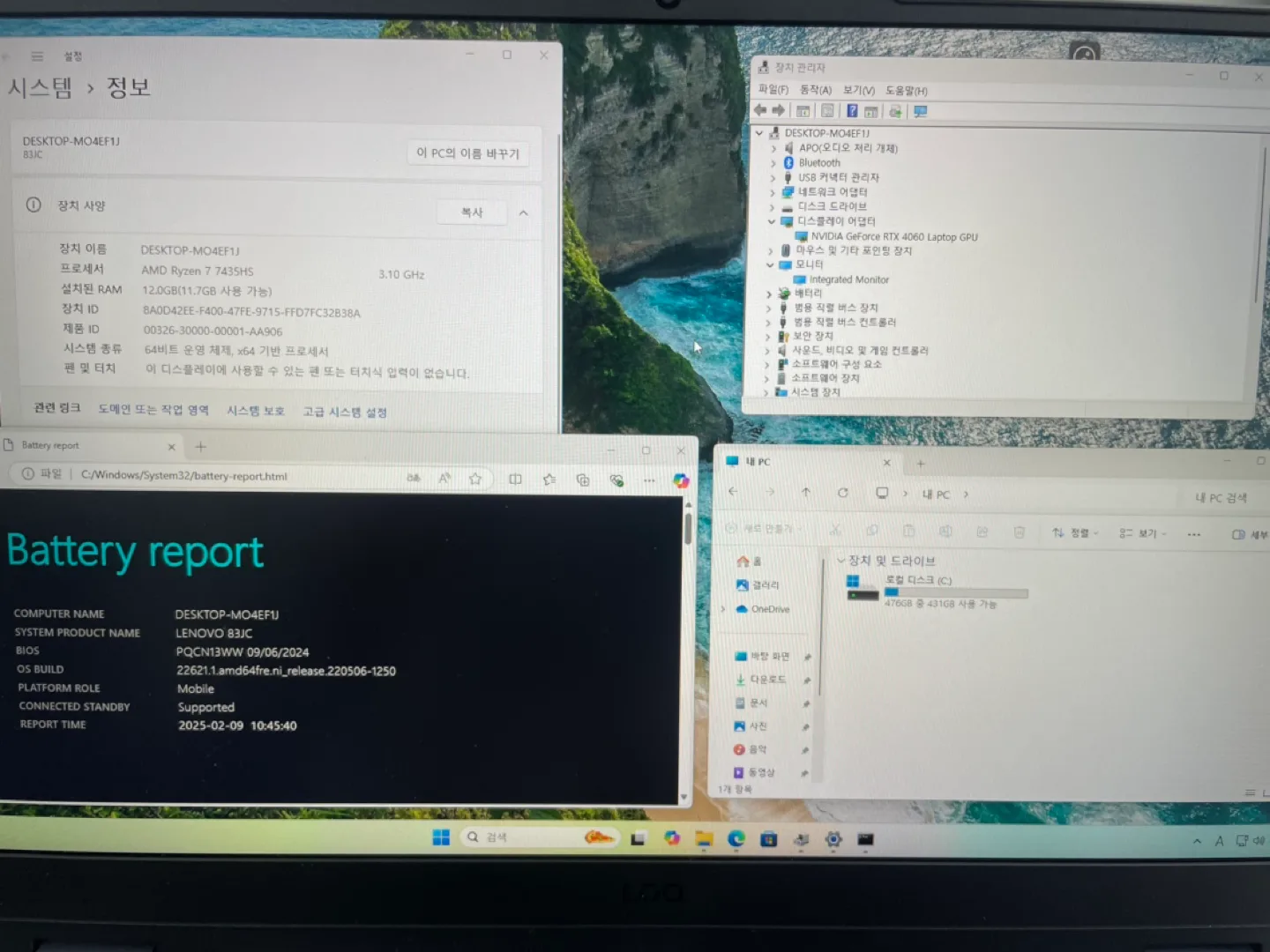Open Edge settings and more ellipsis
The height and width of the screenshot is (952, 1270).
click(649, 480)
